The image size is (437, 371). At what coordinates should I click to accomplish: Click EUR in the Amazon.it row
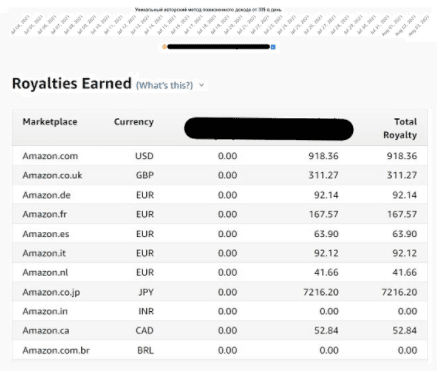145,253
